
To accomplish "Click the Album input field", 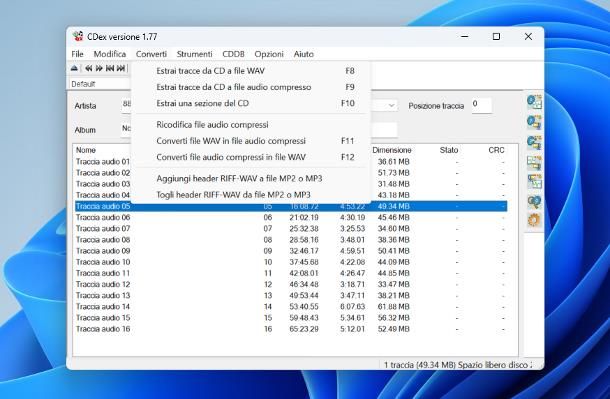I will pos(126,129).
